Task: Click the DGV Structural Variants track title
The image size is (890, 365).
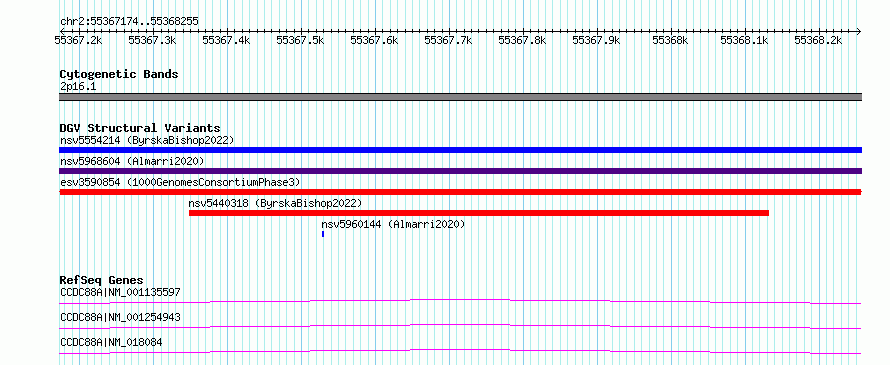Action: pyautogui.click(x=140, y=128)
